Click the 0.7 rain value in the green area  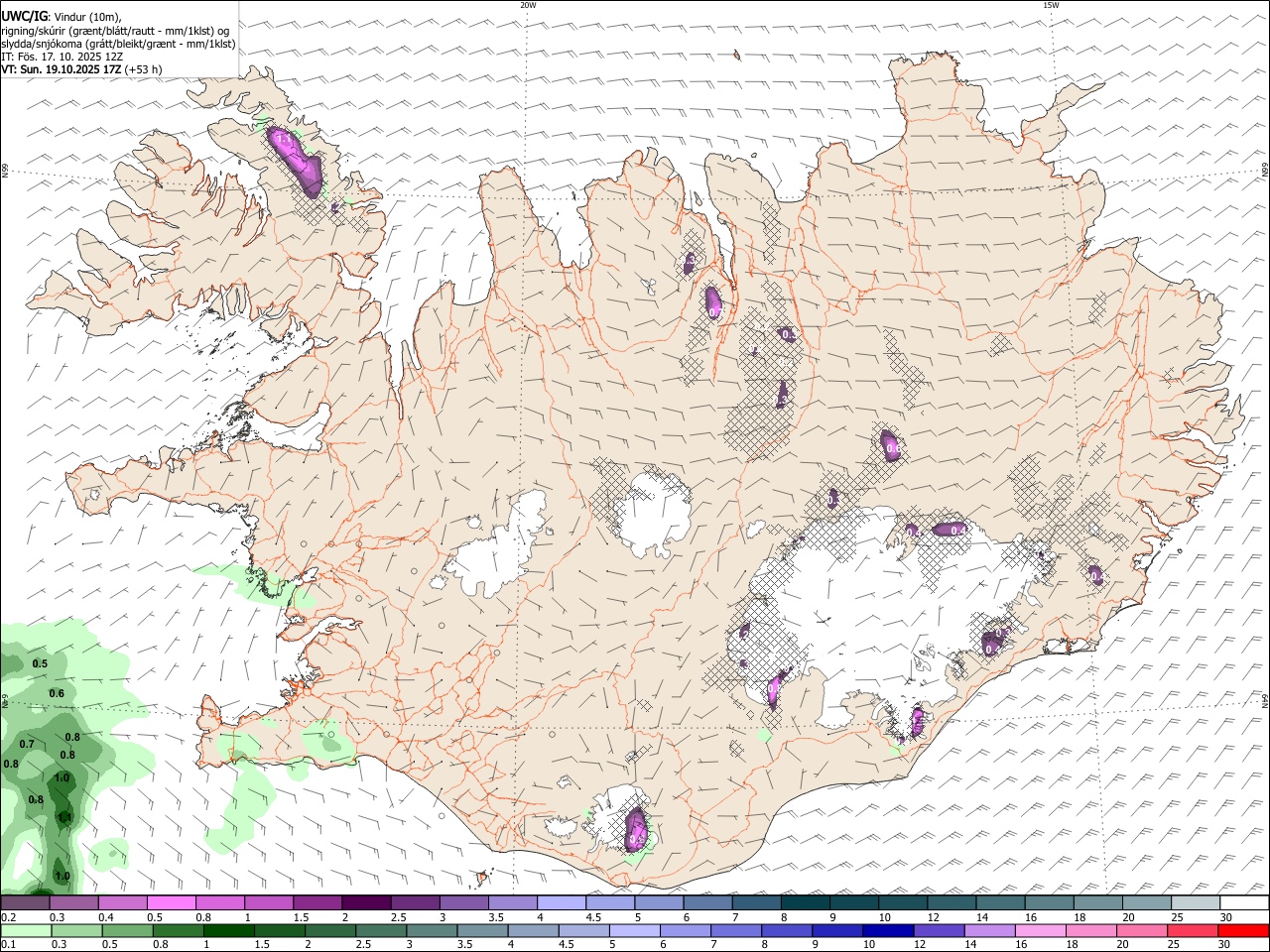coord(27,744)
